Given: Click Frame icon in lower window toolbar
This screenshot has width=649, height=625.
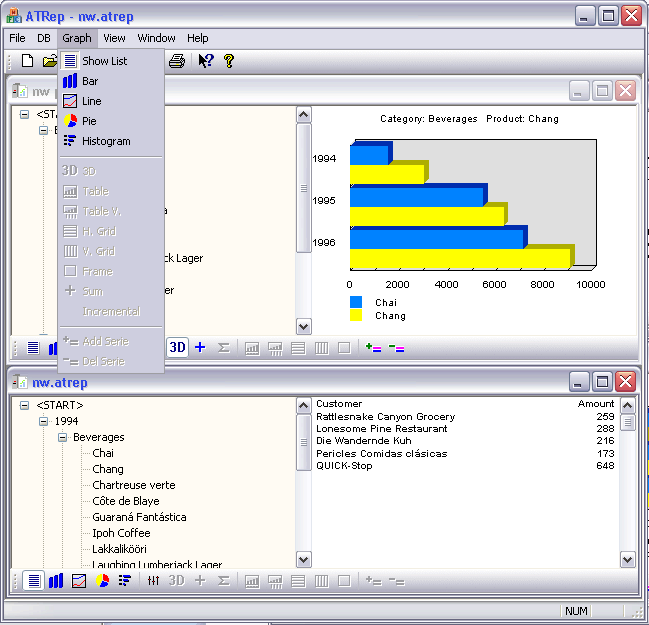Looking at the screenshot, I should click(344, 581).
